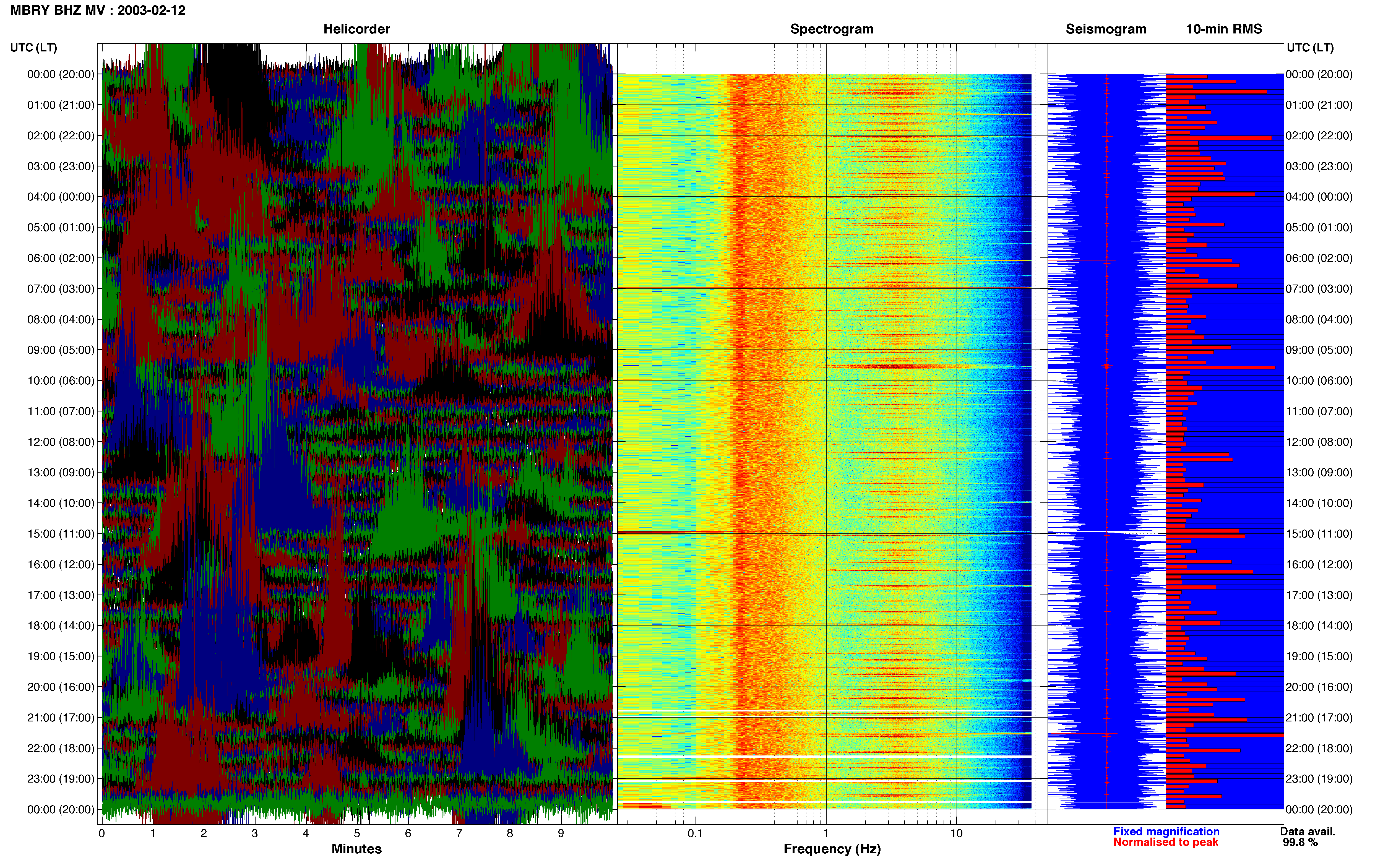Select helicorder minute tick '9'
Viewport: 1388px width, 868px height.
(x=561, y=833)
